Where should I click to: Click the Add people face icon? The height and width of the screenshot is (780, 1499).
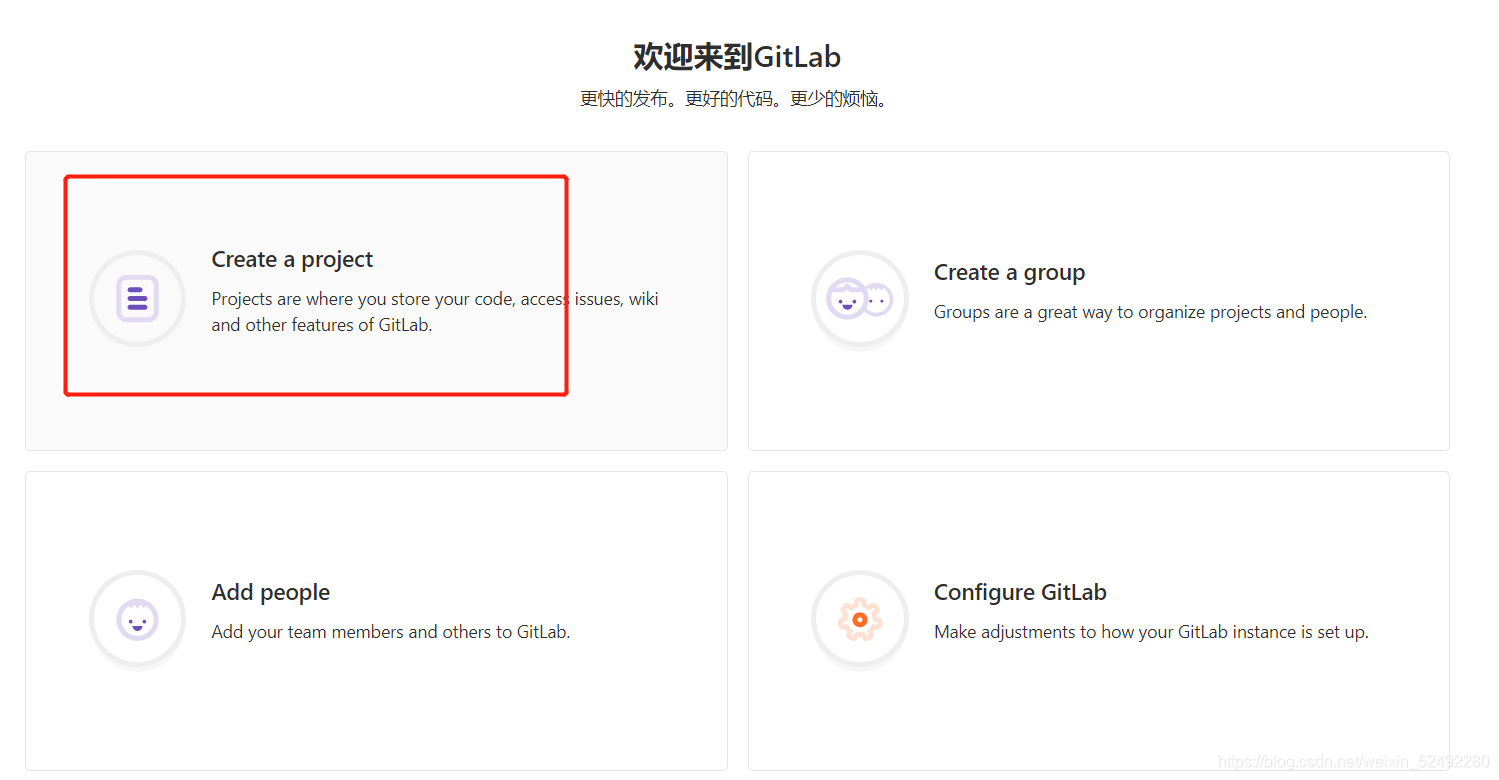tap(137, 619)
